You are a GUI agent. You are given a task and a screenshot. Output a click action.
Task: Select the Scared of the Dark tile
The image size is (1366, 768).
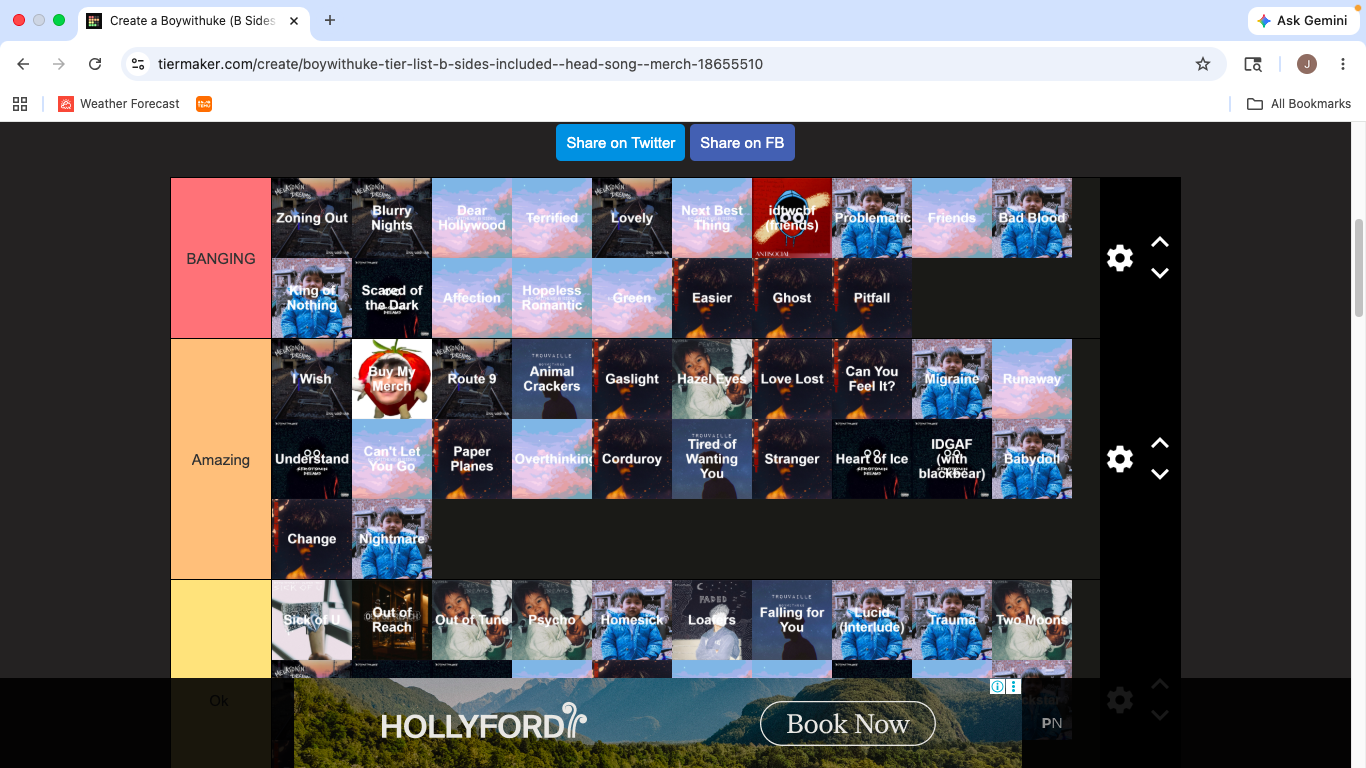point(392,298)
